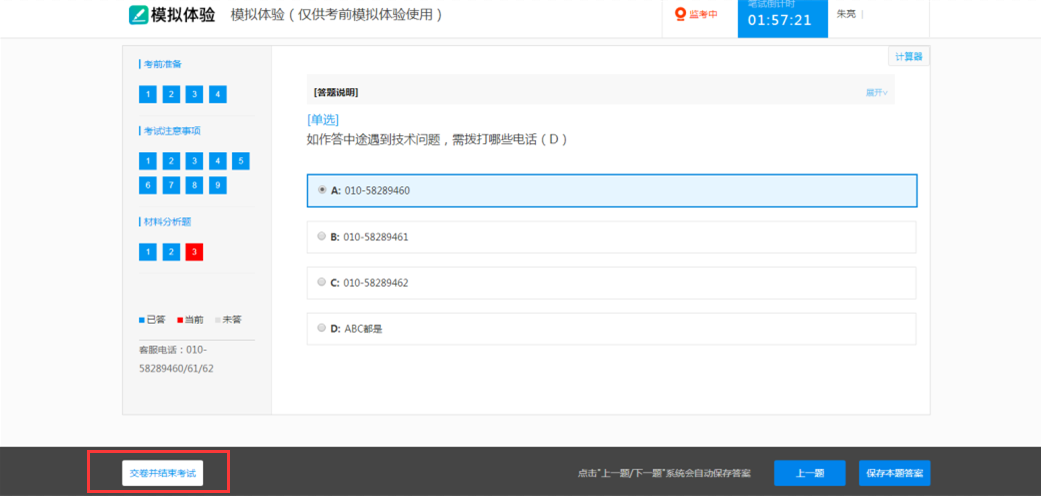Open the 计算器 calculator tool
This screenshot has width=1041, height=496.
tap(908, 57)
